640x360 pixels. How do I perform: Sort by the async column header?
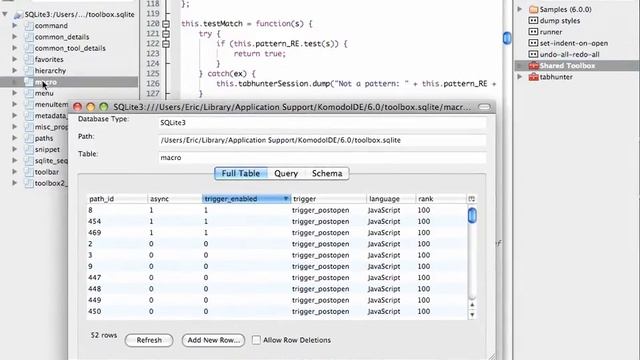tap(175, 199)
